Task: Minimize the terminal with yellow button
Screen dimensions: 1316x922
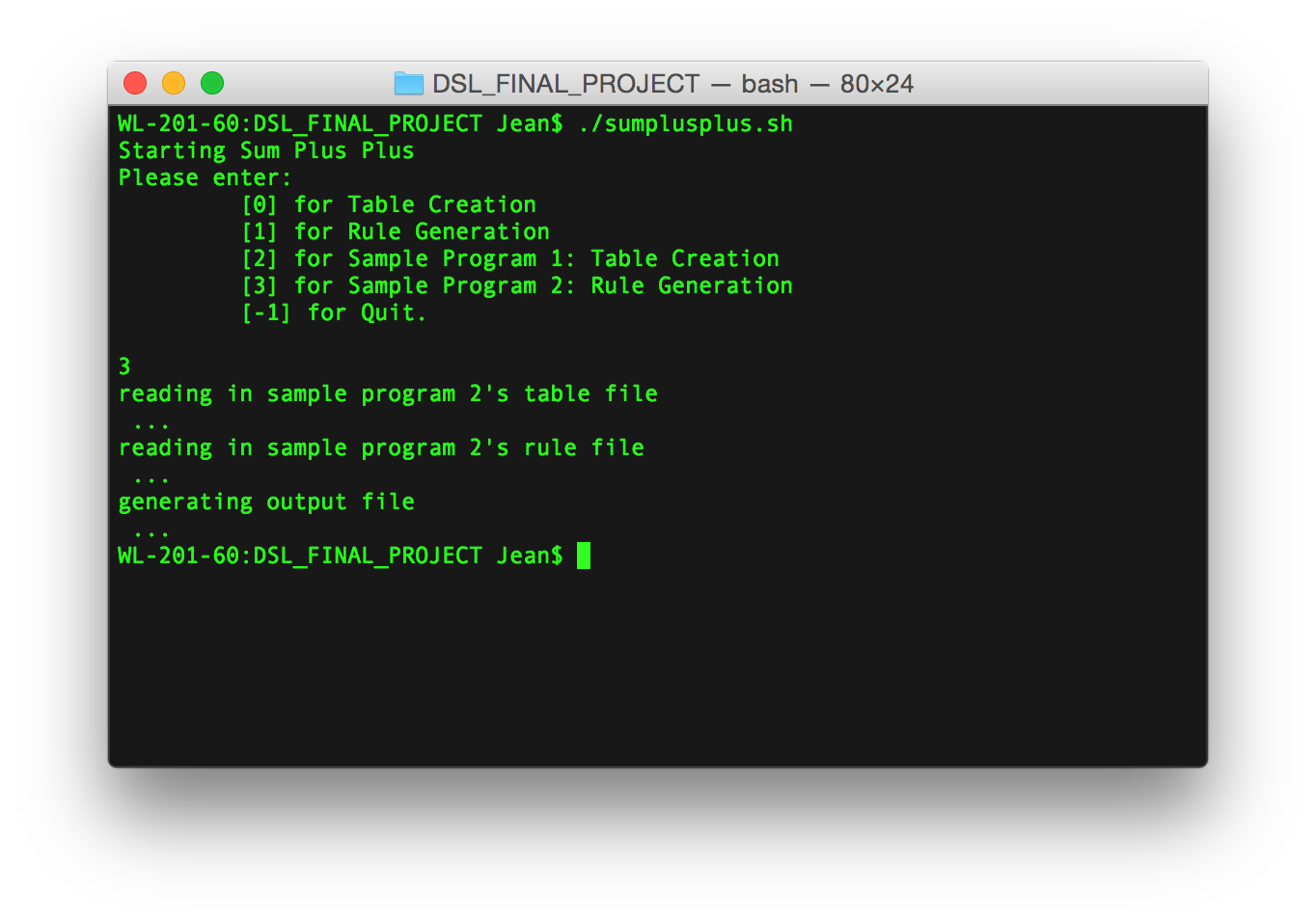Action: 174,84
